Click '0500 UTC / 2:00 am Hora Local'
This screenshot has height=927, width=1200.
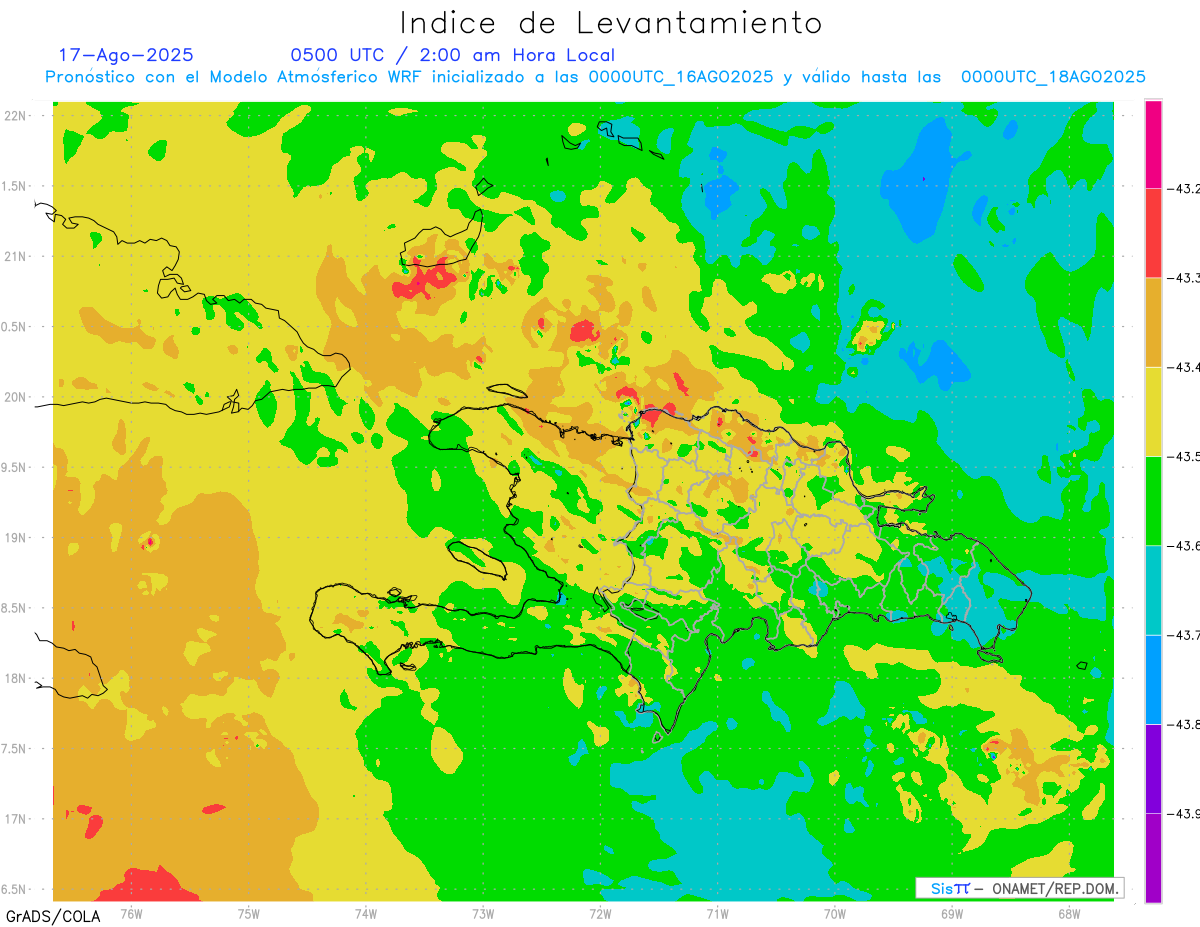[452, 55]
